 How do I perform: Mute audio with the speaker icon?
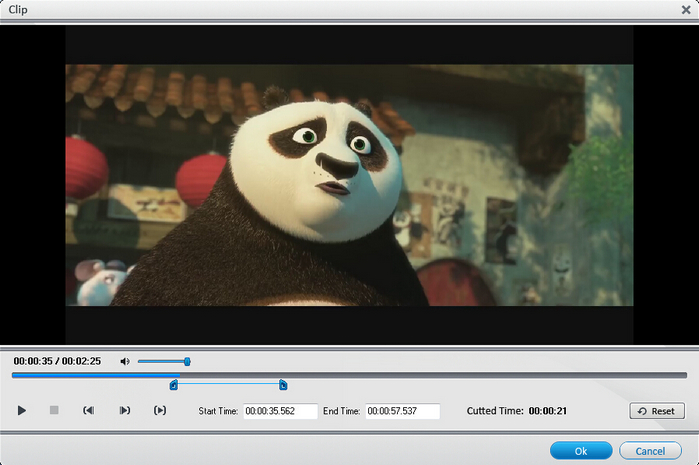tap(125, 361)
